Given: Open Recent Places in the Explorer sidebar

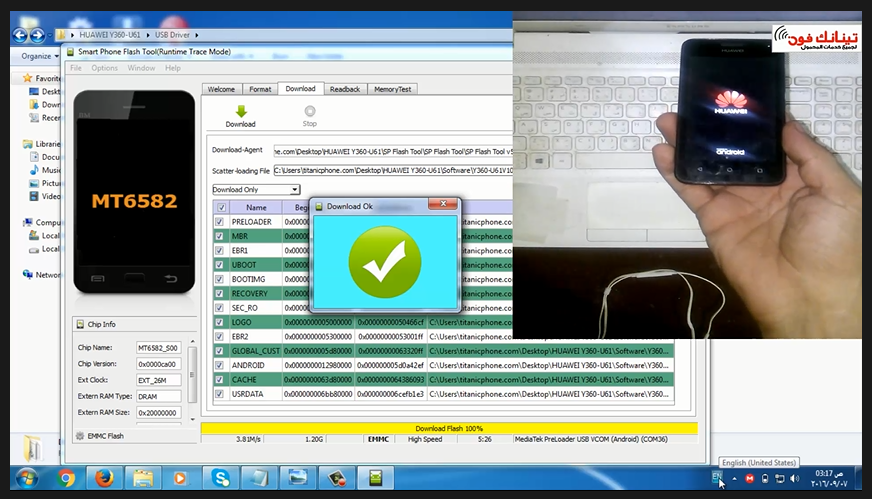Looking at the screenshot, I should click(44, 118).
